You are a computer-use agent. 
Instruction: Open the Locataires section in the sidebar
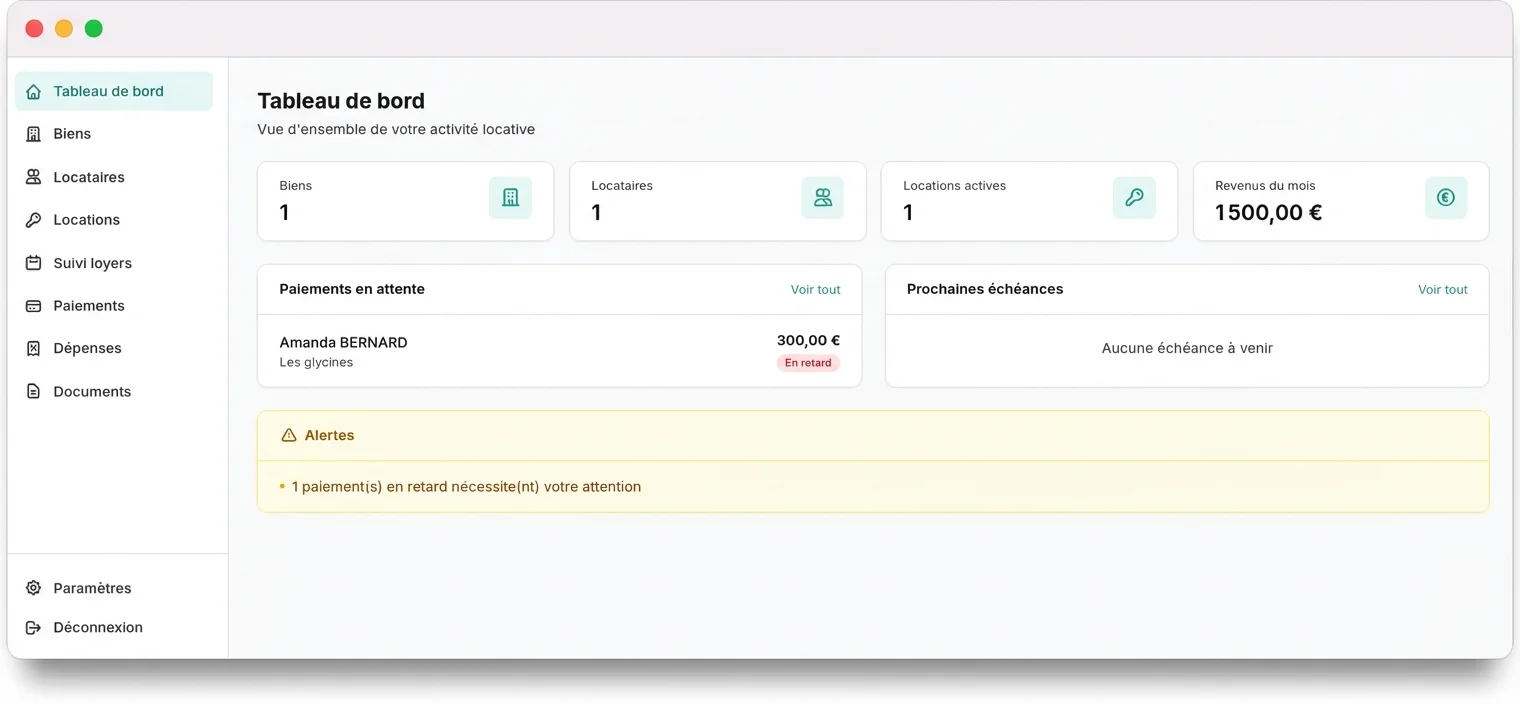(x=114, y=177)
